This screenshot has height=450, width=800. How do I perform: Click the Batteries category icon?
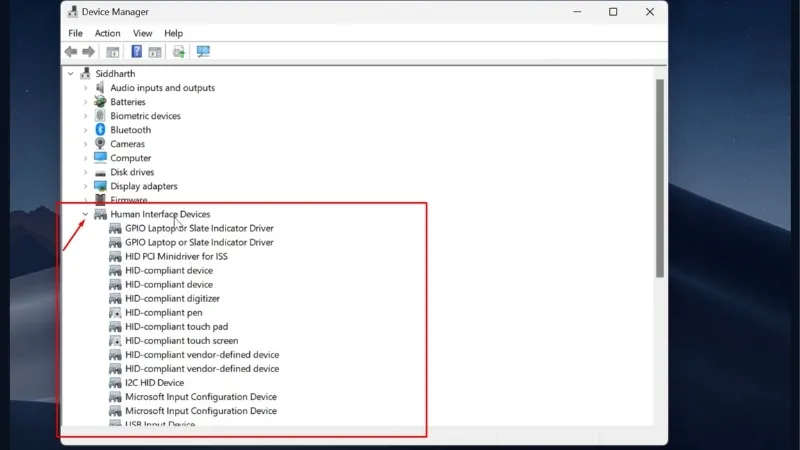pos(100,102)
